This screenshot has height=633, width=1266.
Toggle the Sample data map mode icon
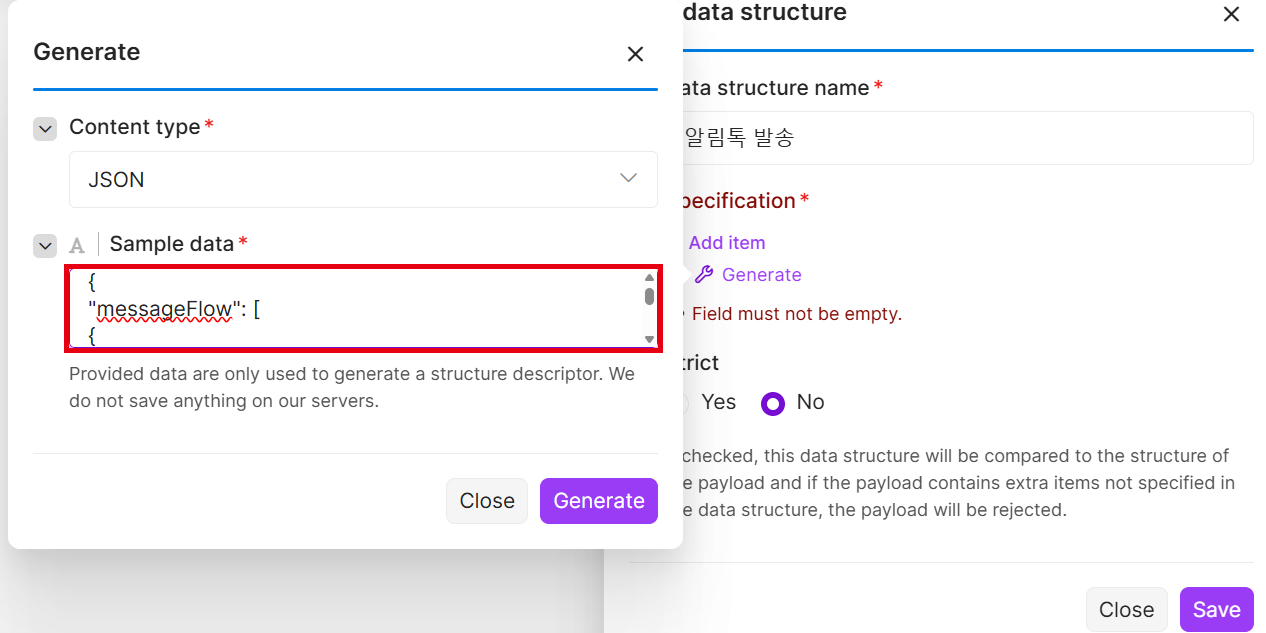pos(77,245)
